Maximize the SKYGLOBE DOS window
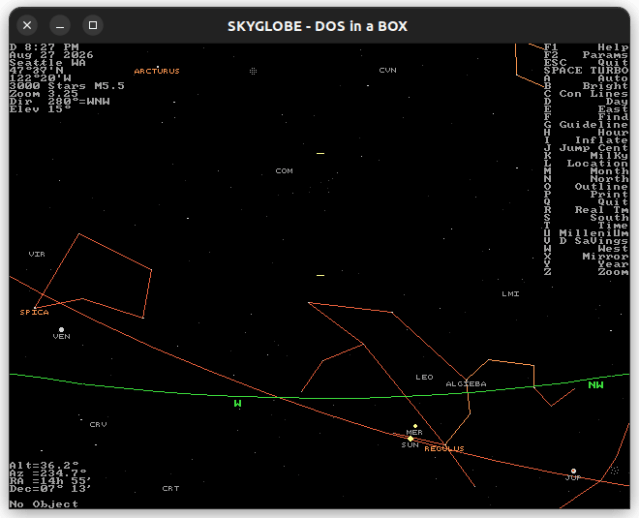Viewport: 639px width, 518px height. (x=93, y=25)
